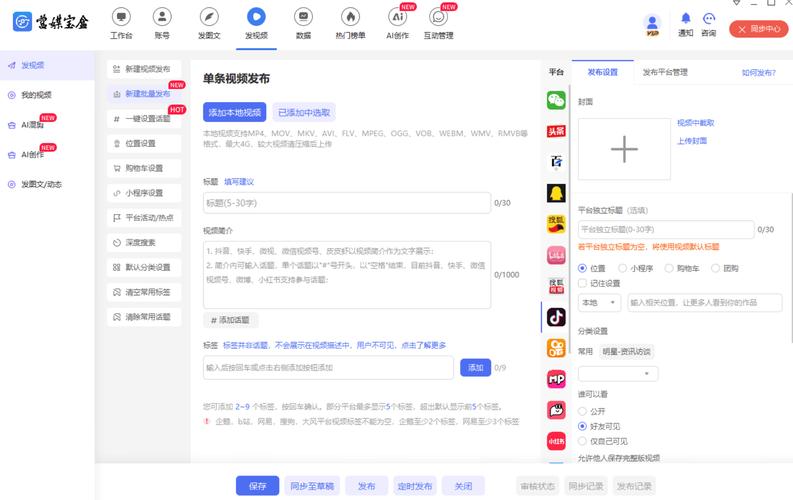Select the pink smiling chat-bubble platform icon
The height and width of the screenshot is (500, 793).
556,410
